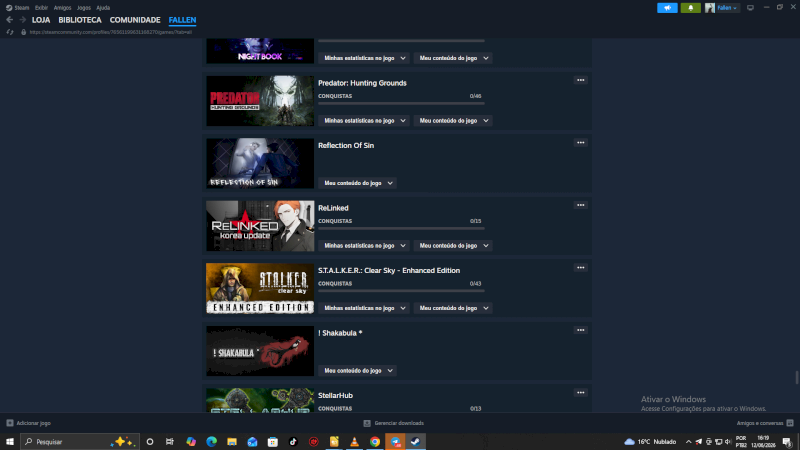
Task: Open TikTok from the taskbar
Action: (x=293, y=442)
